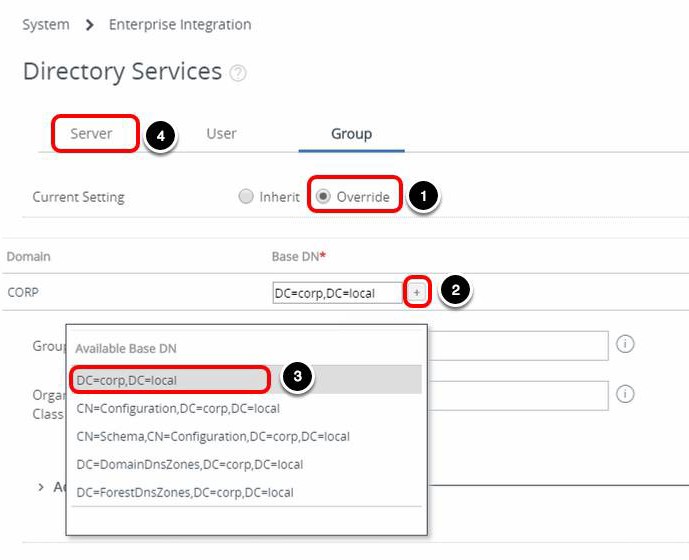689x560 pixels.
Task: Click the breadcrumb arrow after System
Action: tap(89, 24)
